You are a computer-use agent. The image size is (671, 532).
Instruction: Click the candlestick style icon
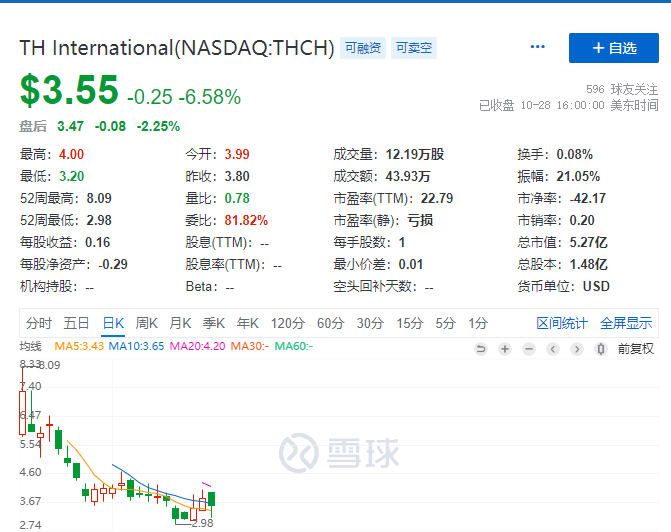(x=600, y=348)
